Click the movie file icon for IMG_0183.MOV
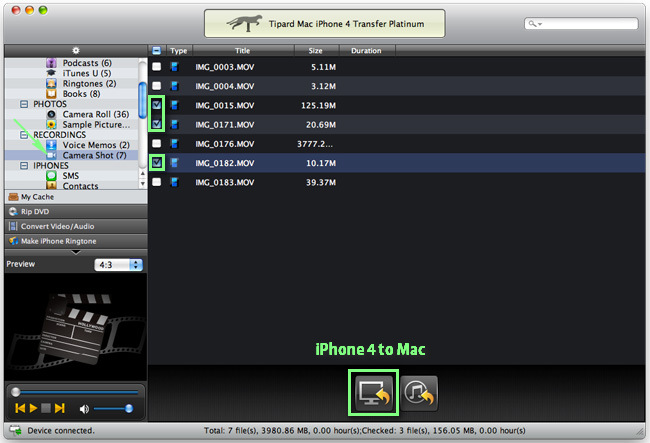Screen dimensions: 650x443 pos(175,182)
